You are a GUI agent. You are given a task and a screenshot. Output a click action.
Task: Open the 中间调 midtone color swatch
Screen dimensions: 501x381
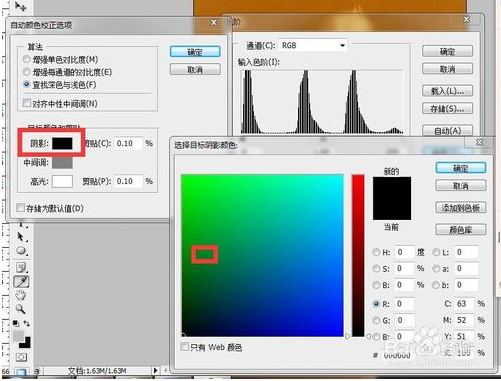coord(62,163)
